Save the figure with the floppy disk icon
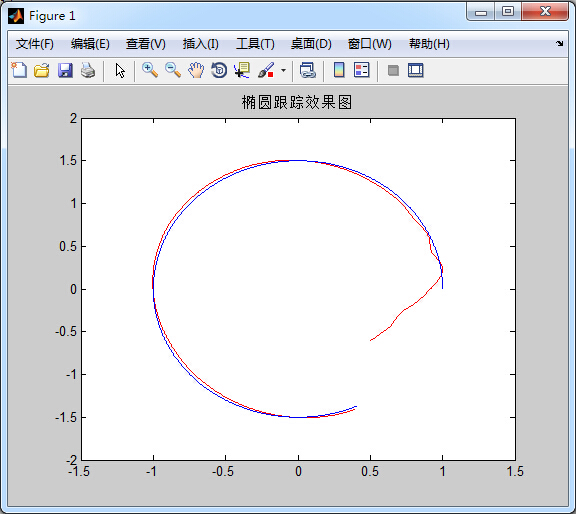The image size is (576, 514). pyautogui.click(x=65, y=70)
